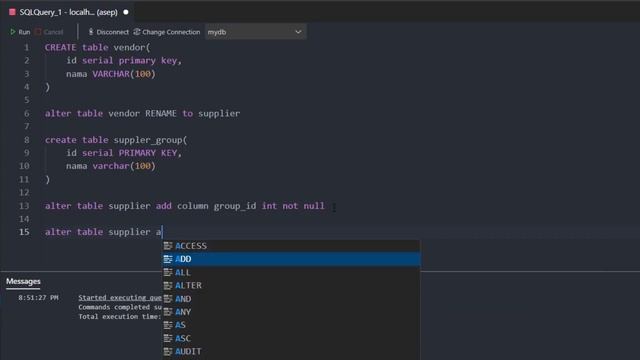Click the keyword icon beside ALL
This screenshot has height=360, width=640.
(x=168, y=272)
